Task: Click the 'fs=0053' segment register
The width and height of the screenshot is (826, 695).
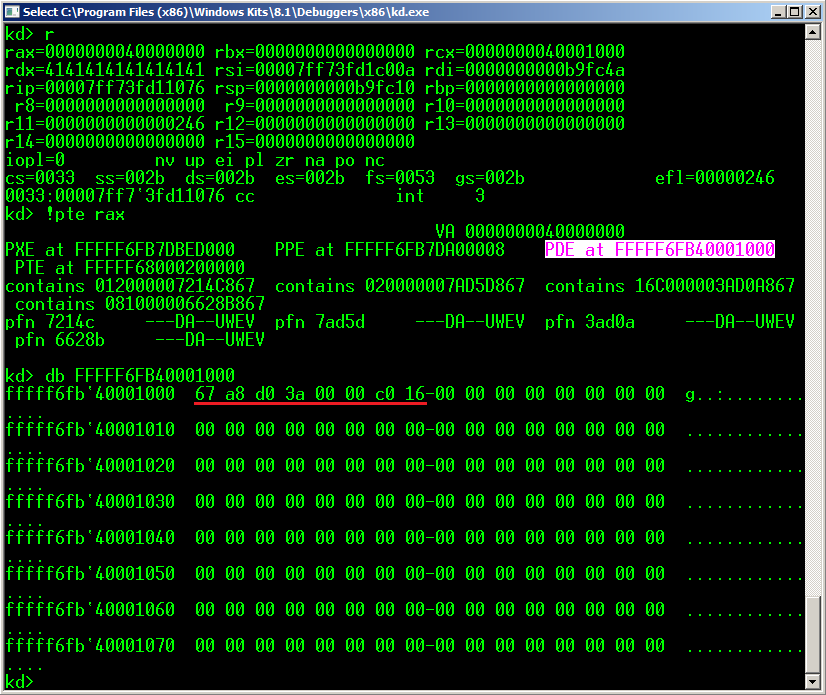Action: [x=400, y=178]
